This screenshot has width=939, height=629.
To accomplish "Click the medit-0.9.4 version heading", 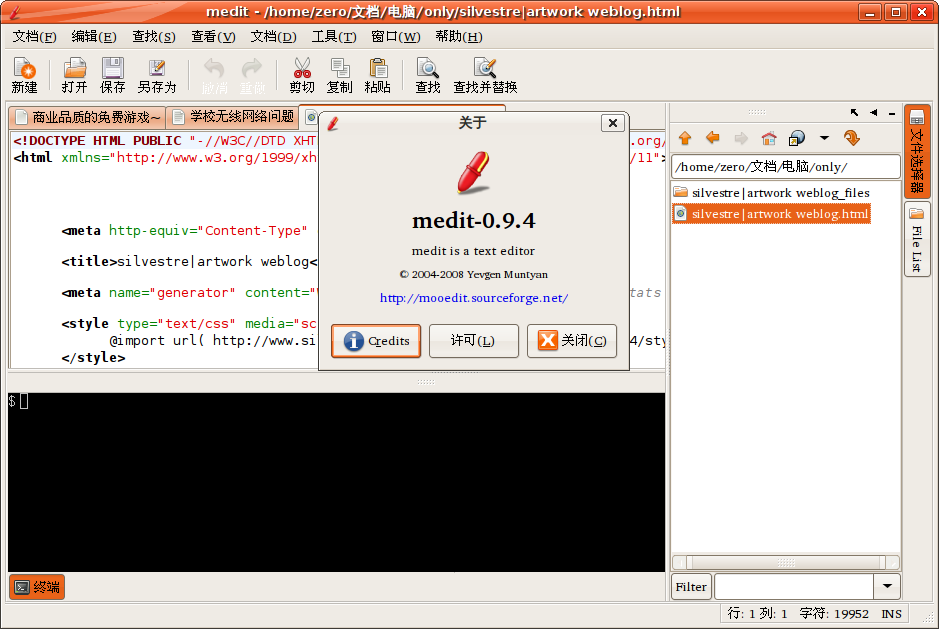I will click(x=474, y=221).
